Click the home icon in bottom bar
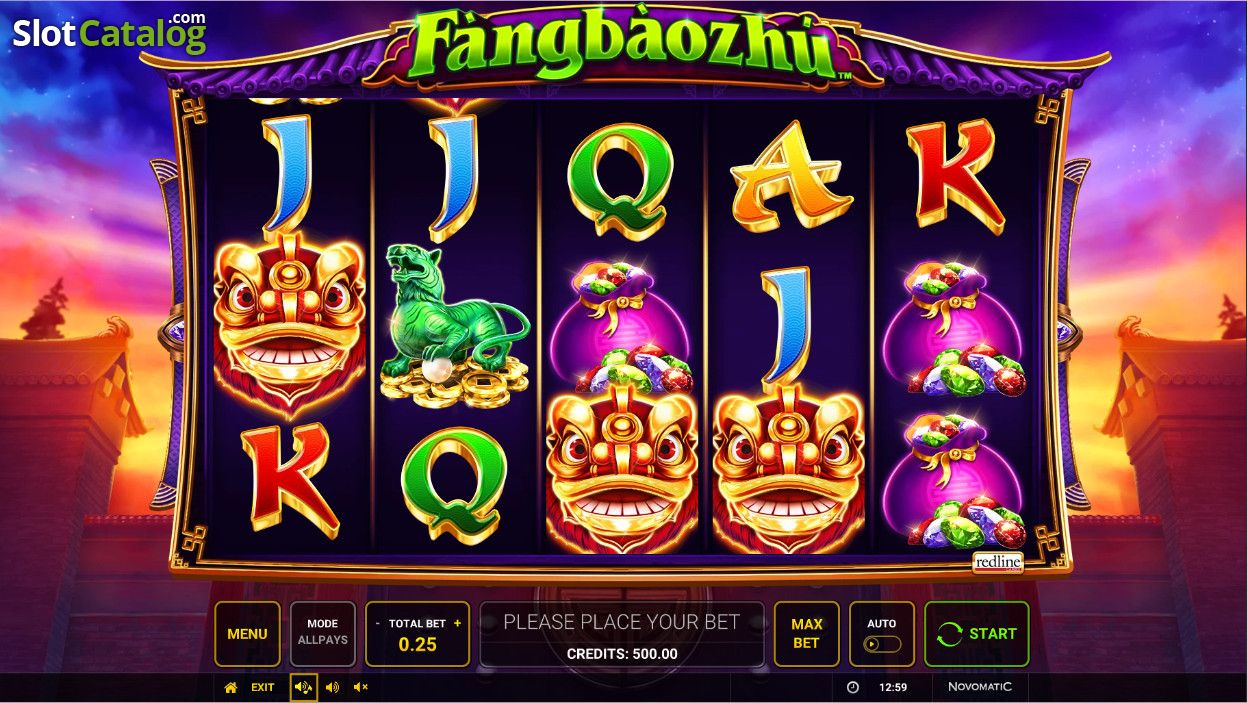This screenshot has width=1247, height=703. click(231, 687)
